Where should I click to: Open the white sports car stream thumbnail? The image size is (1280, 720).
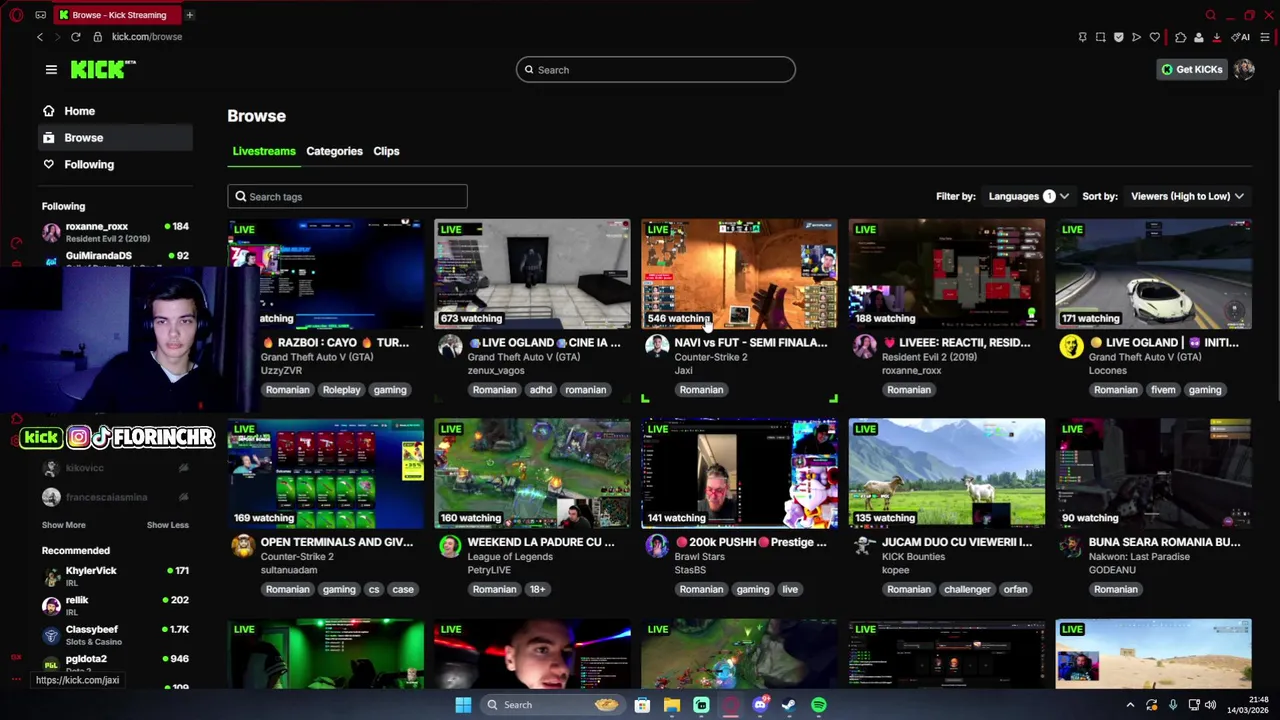(x=1153, y=274)
